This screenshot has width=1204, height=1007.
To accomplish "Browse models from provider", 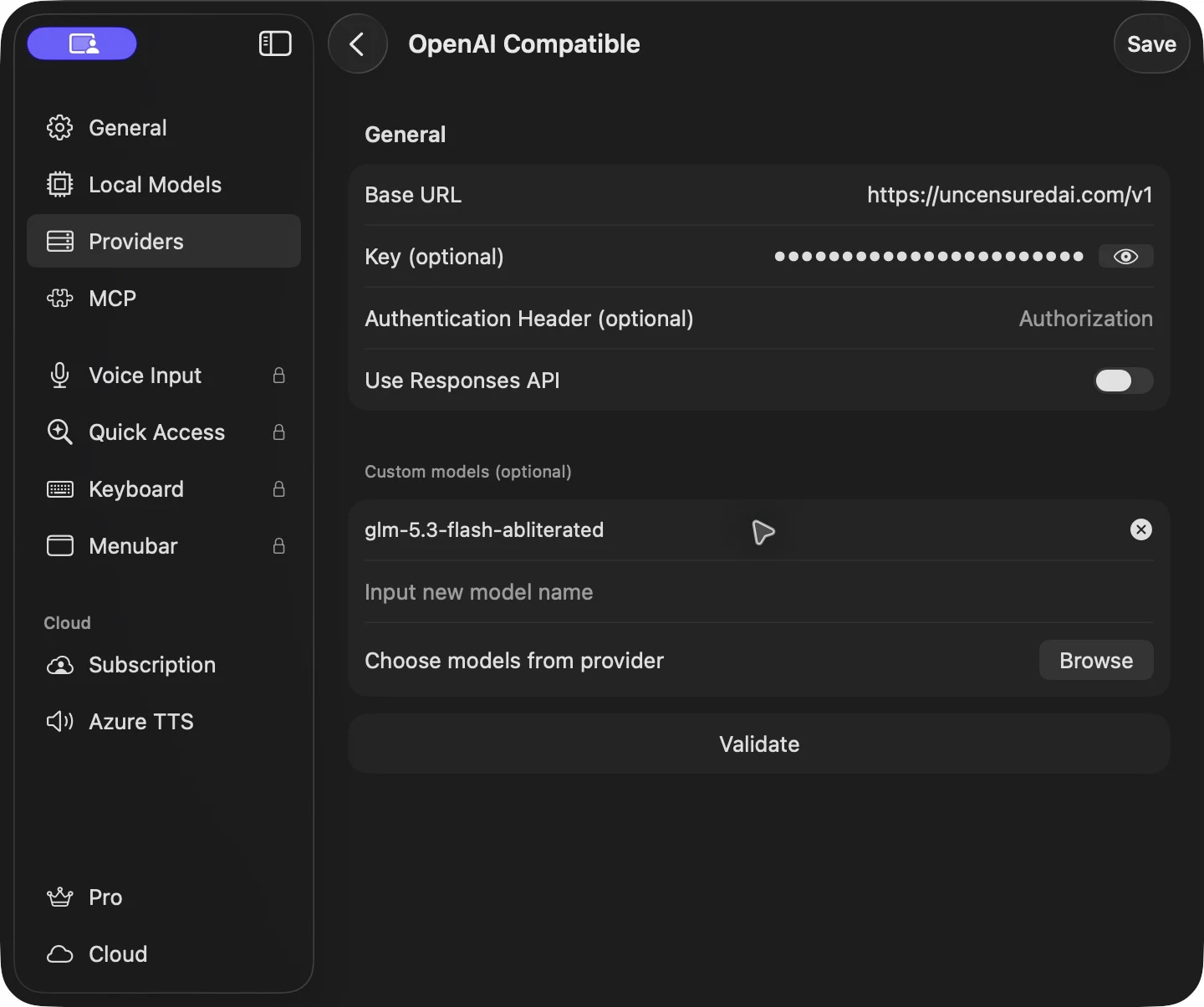I will (x=1096, y=661).
